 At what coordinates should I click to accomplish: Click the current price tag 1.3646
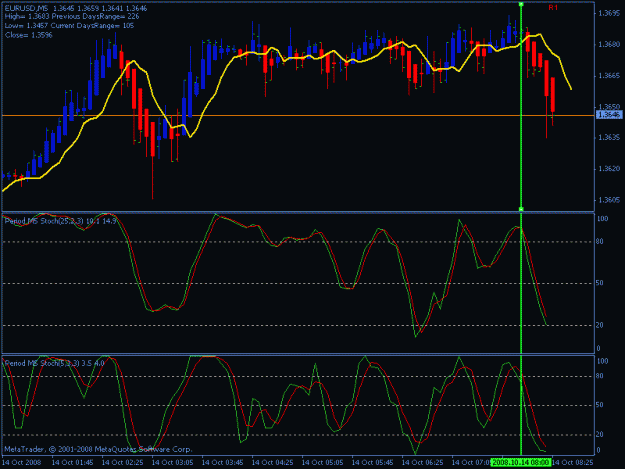pos(609,115)
